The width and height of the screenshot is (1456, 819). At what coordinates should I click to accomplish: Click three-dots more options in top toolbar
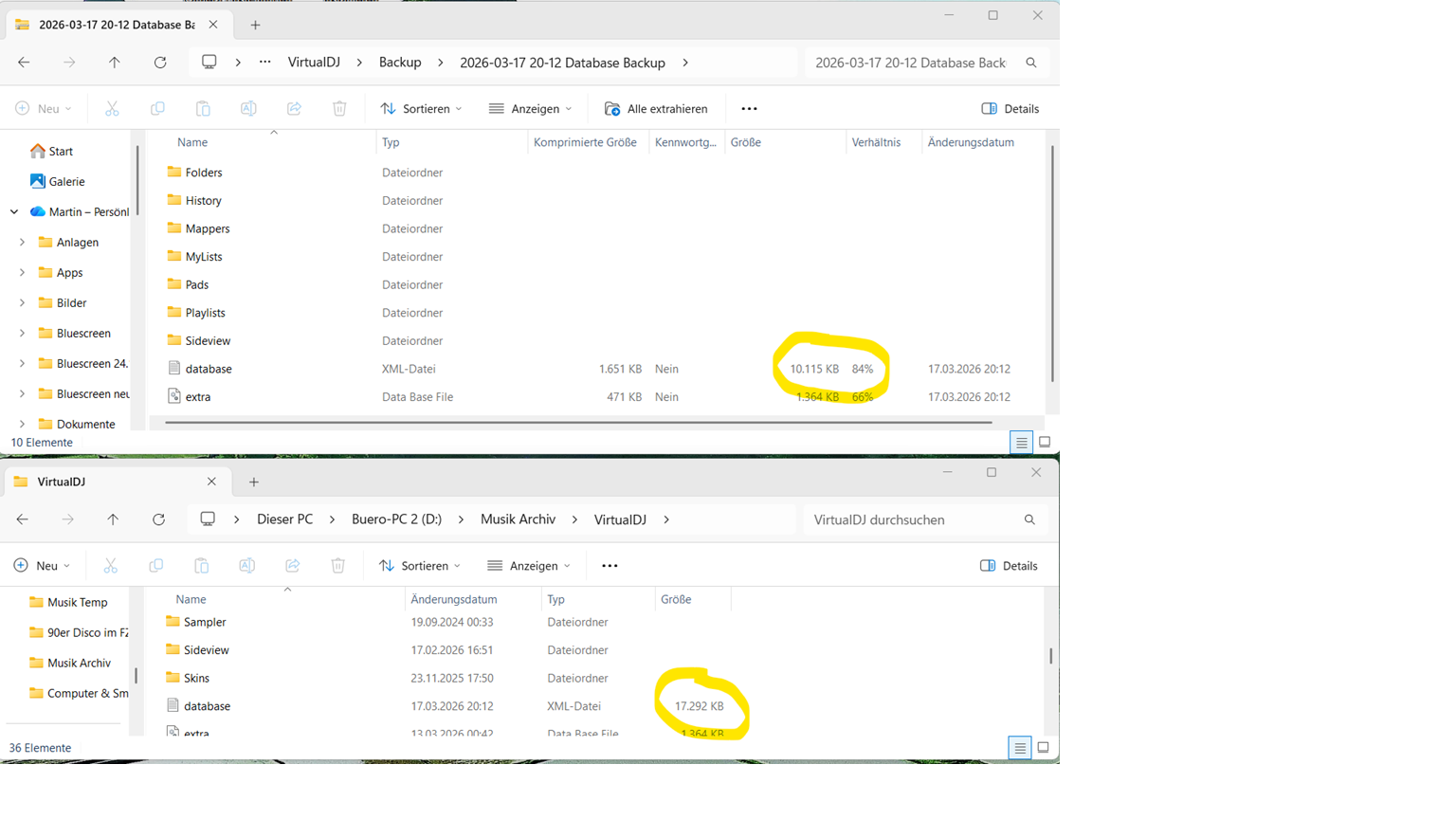[x=749, y=109]
